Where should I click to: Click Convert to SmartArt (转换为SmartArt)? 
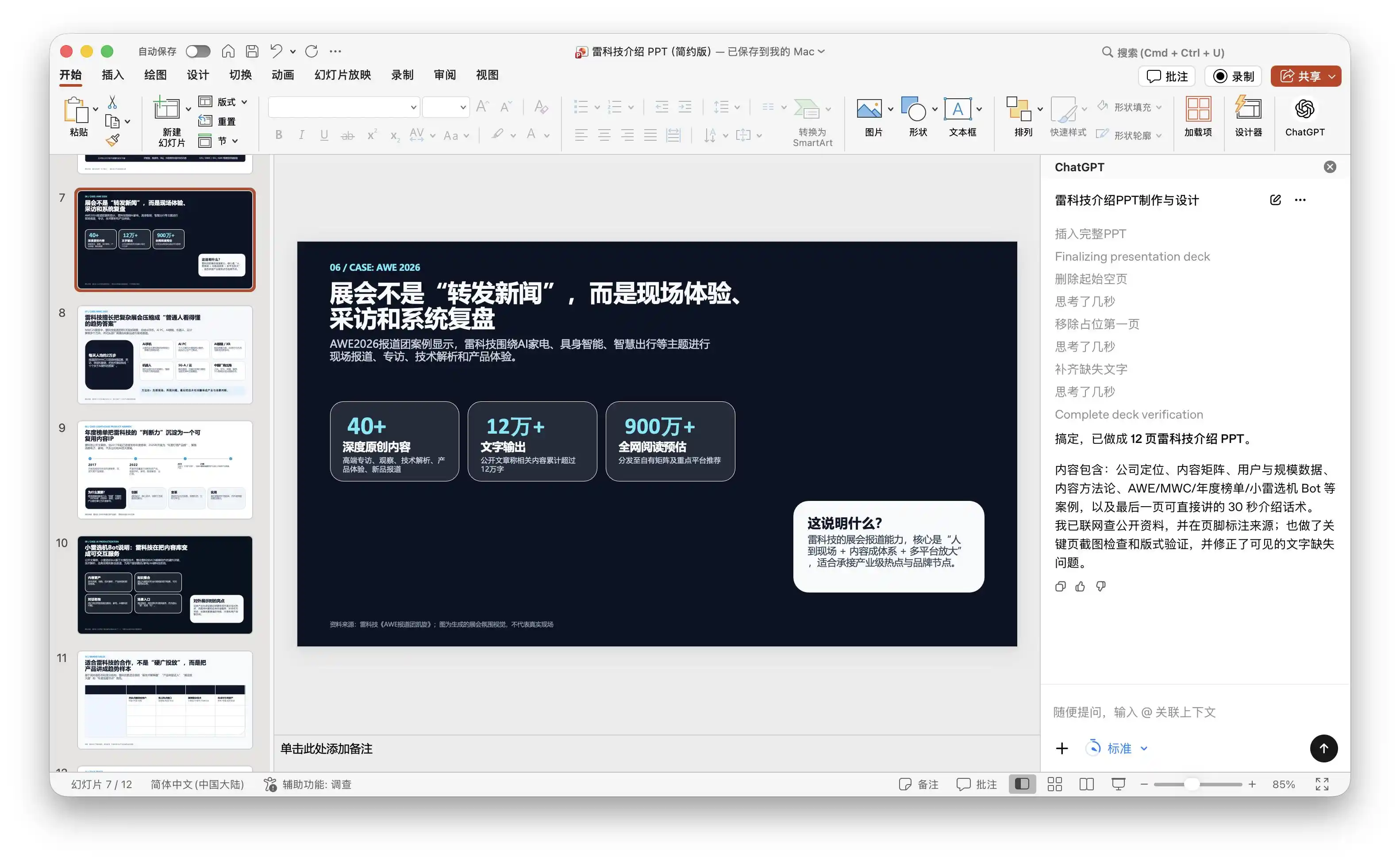coord(812,123)
